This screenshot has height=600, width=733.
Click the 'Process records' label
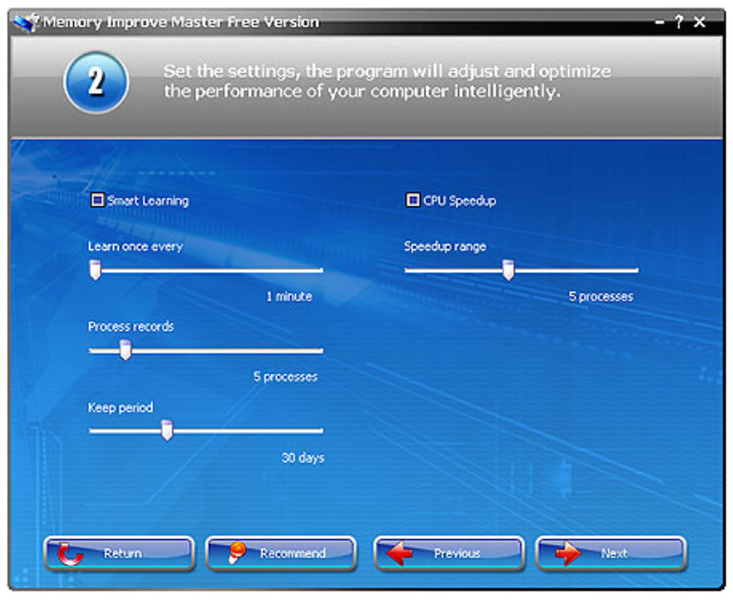pos(130,326)
